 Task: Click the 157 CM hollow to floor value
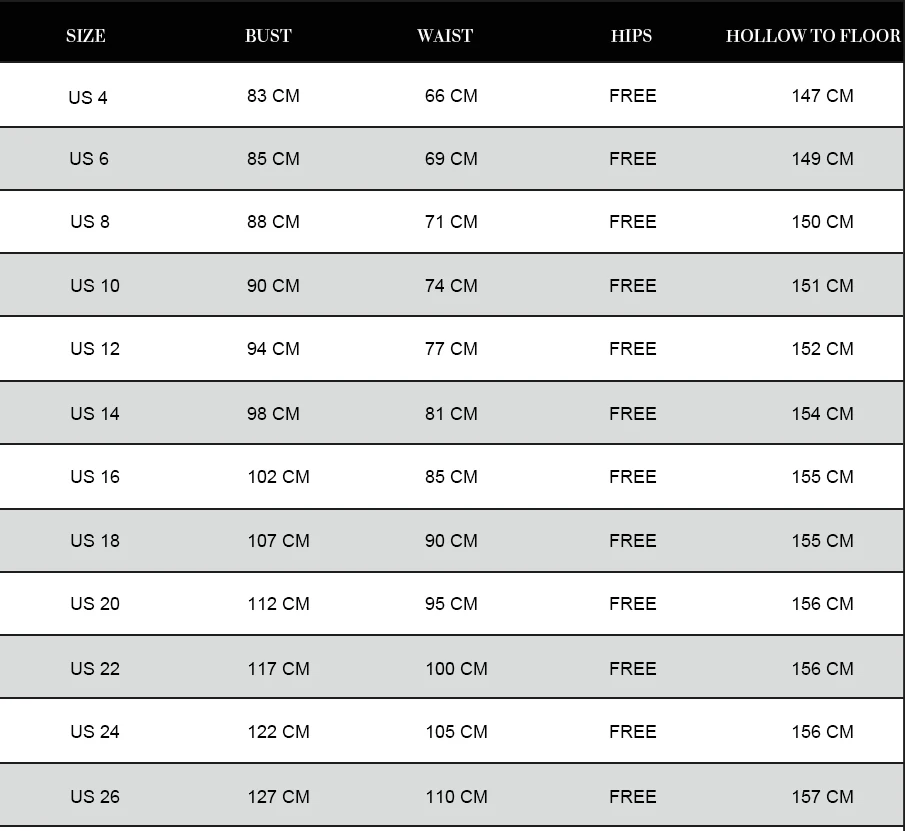click(x=822, y=797)
